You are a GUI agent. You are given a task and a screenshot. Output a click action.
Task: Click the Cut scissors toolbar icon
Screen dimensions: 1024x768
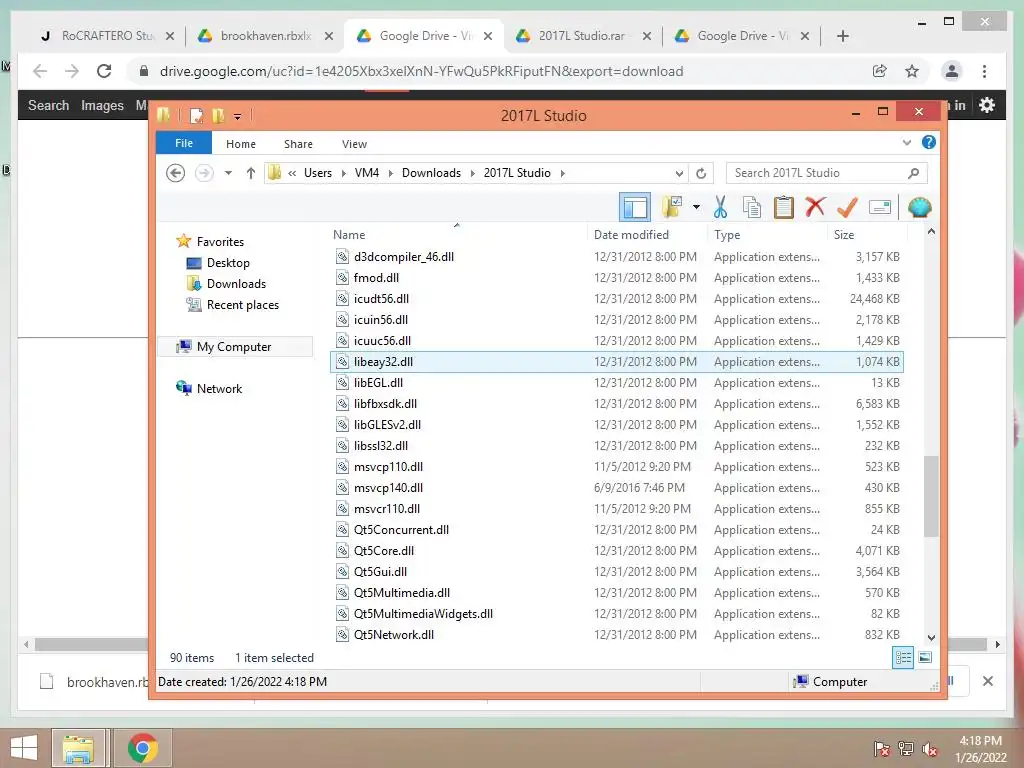[720, 207]
